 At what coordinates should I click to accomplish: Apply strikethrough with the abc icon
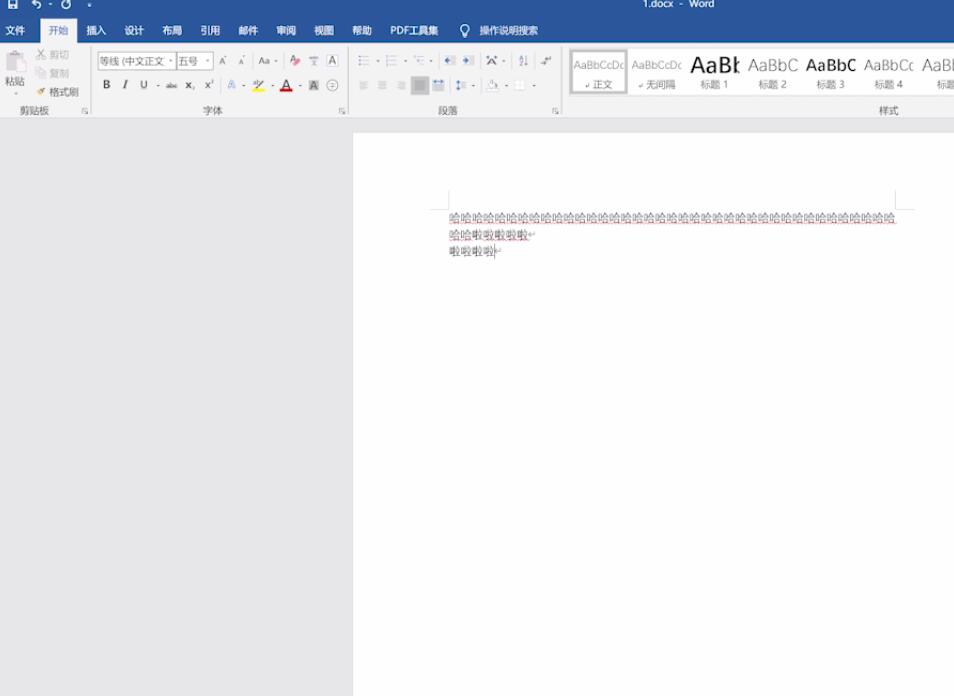pyautogui.click(x=172, y=86)
